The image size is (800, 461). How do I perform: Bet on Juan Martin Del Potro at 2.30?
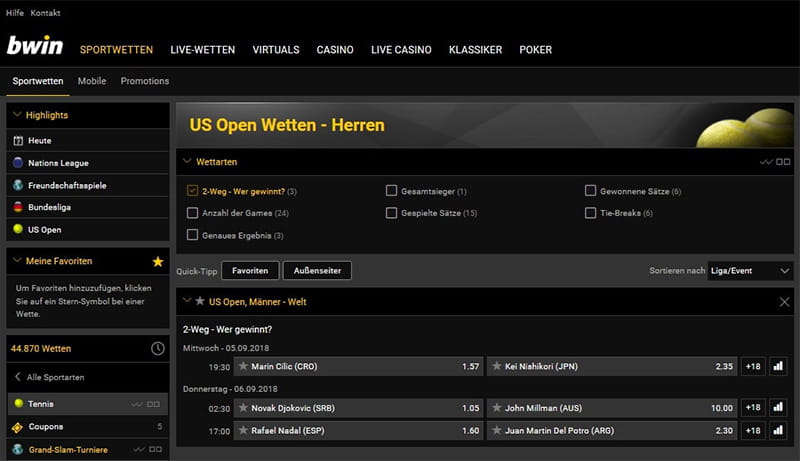(612, 430)
